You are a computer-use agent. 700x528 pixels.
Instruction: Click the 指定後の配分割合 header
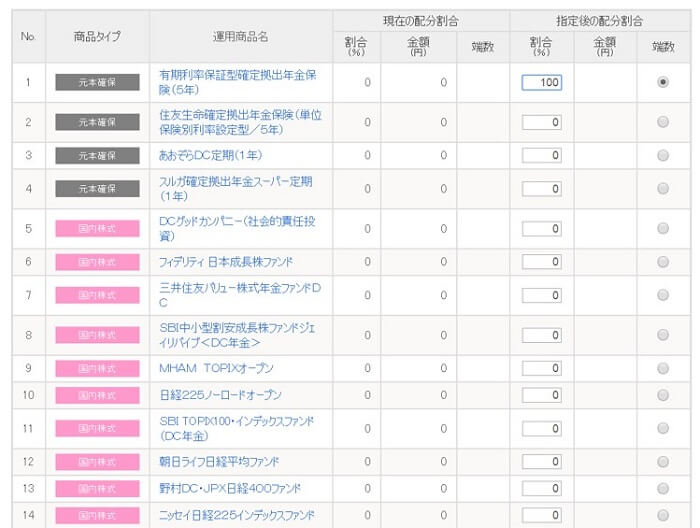tap(599, 21)
